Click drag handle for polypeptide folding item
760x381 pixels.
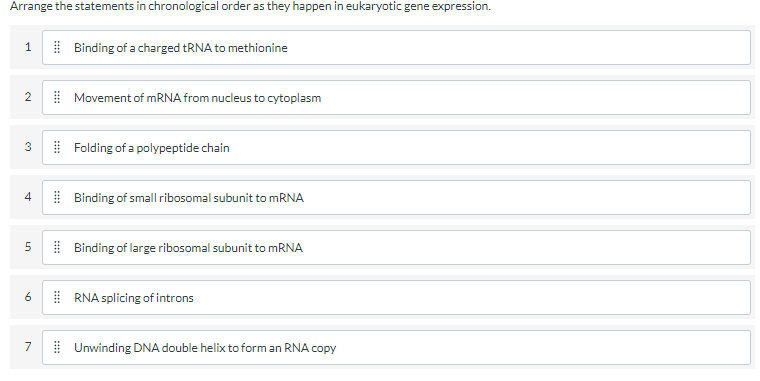point(57,147)
